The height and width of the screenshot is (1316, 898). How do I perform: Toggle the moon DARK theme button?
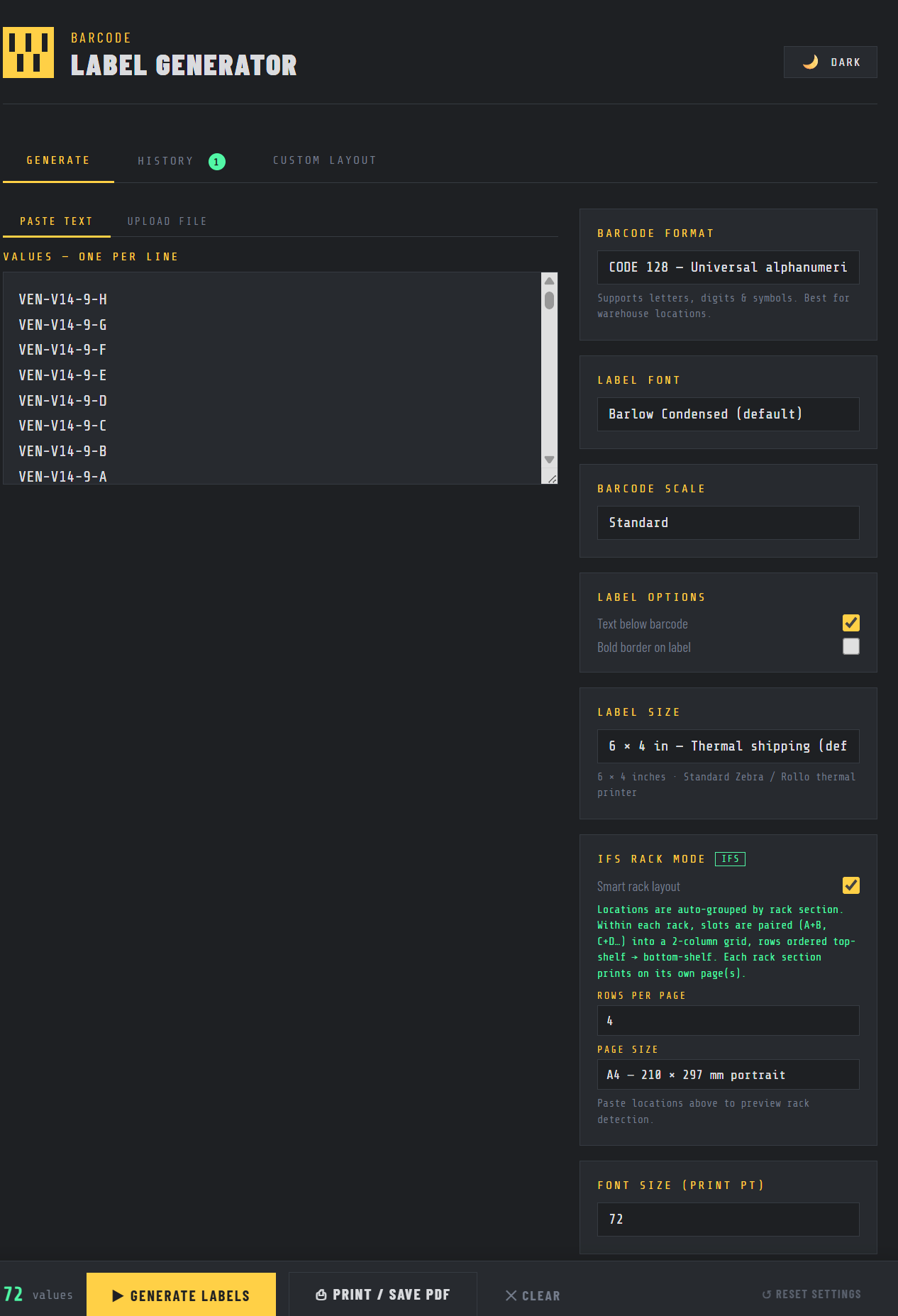coord(830,62)
